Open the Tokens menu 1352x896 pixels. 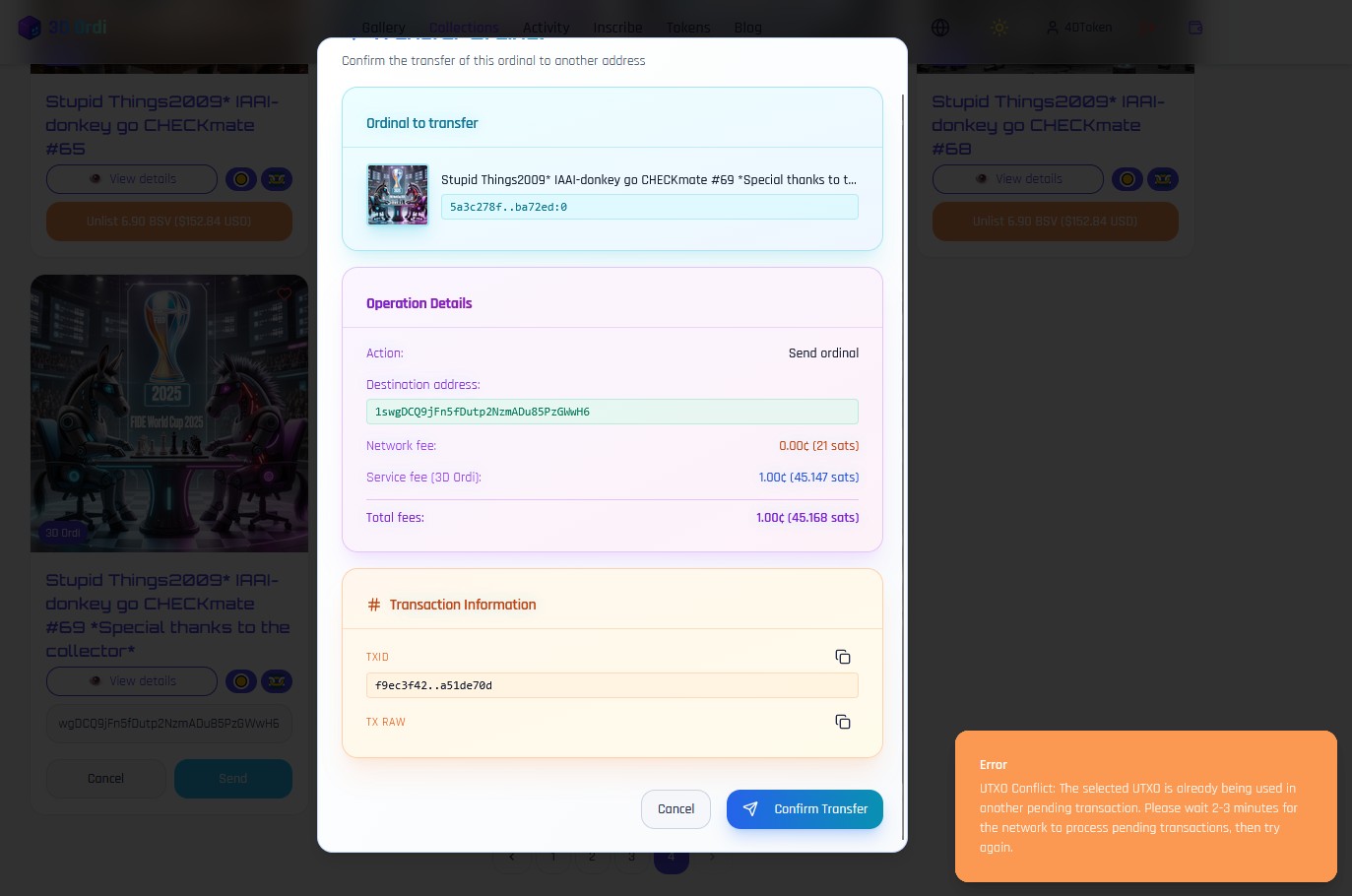688,28
